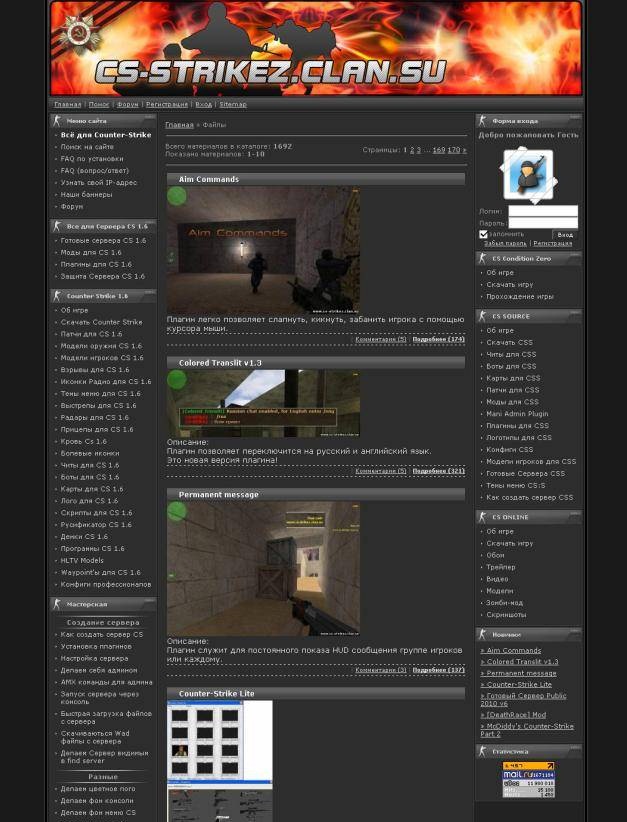Click the runner icon beside Новинки header
The width and height of the screenshot is (627, 822).
(483, 634)
